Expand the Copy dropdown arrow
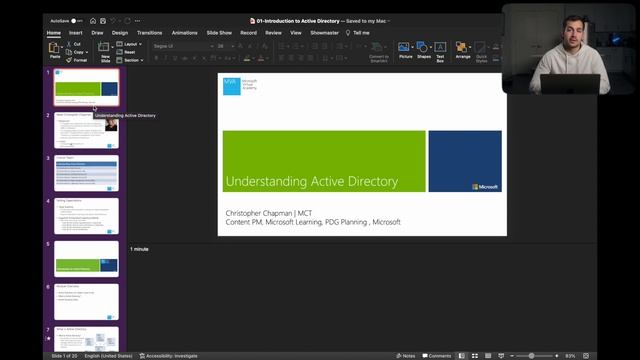The width and height of the screenshot is (640, 360). click(x=87, y=52)
